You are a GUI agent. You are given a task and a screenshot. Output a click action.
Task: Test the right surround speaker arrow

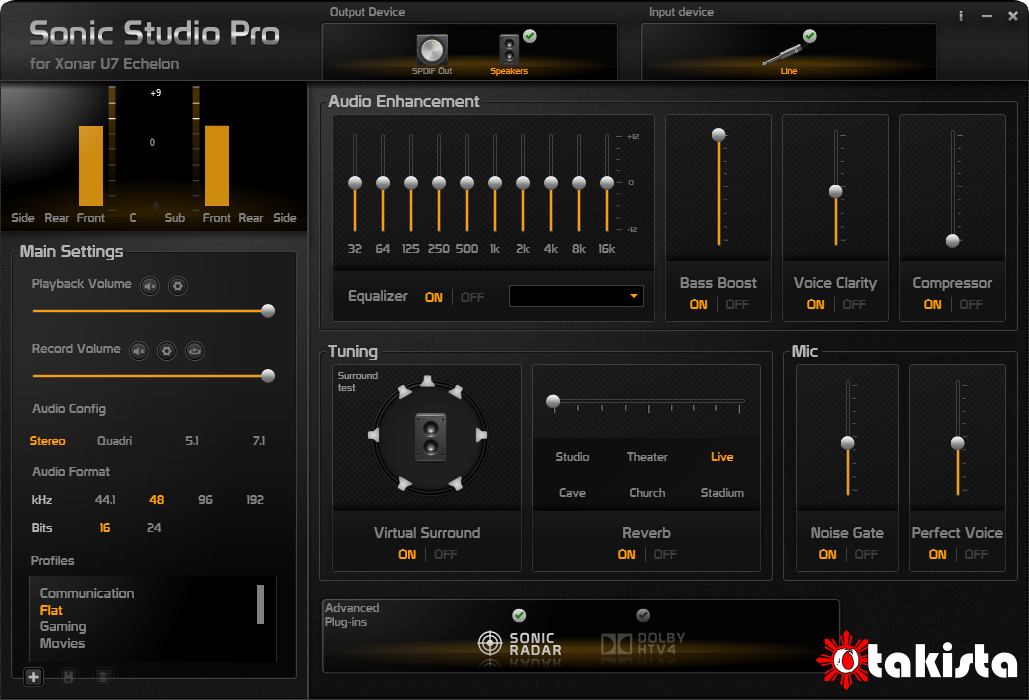(x=481, y=435)
